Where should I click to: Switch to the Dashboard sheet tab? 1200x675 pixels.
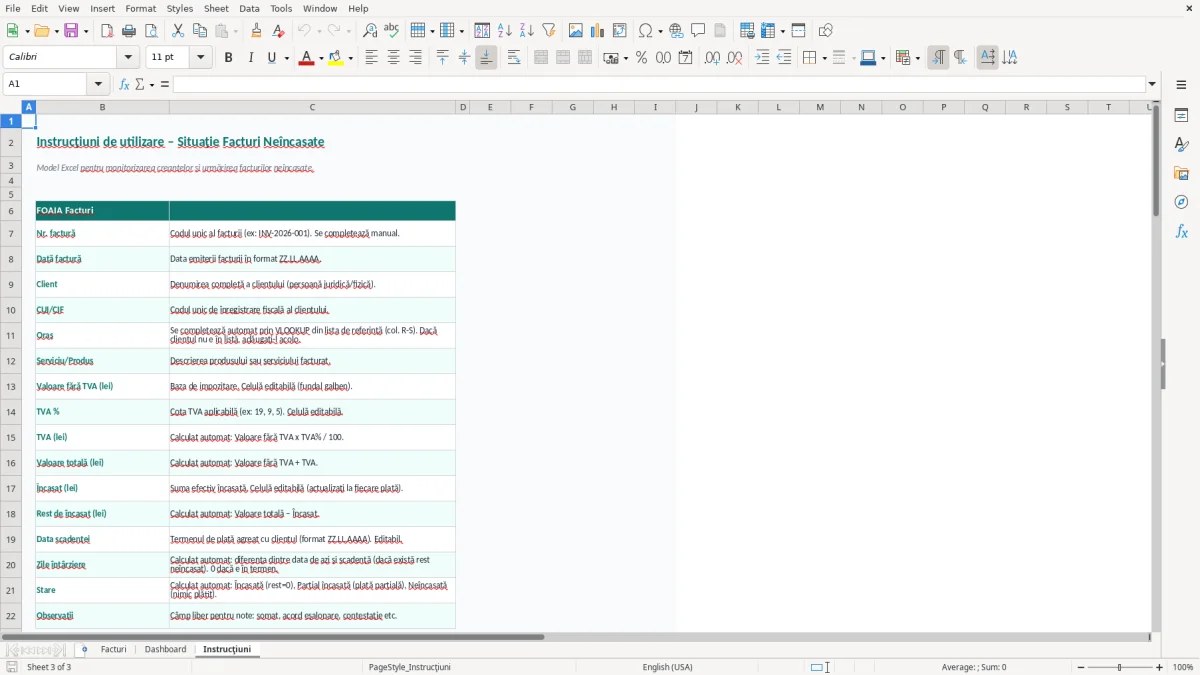click(x=165, y=649)
